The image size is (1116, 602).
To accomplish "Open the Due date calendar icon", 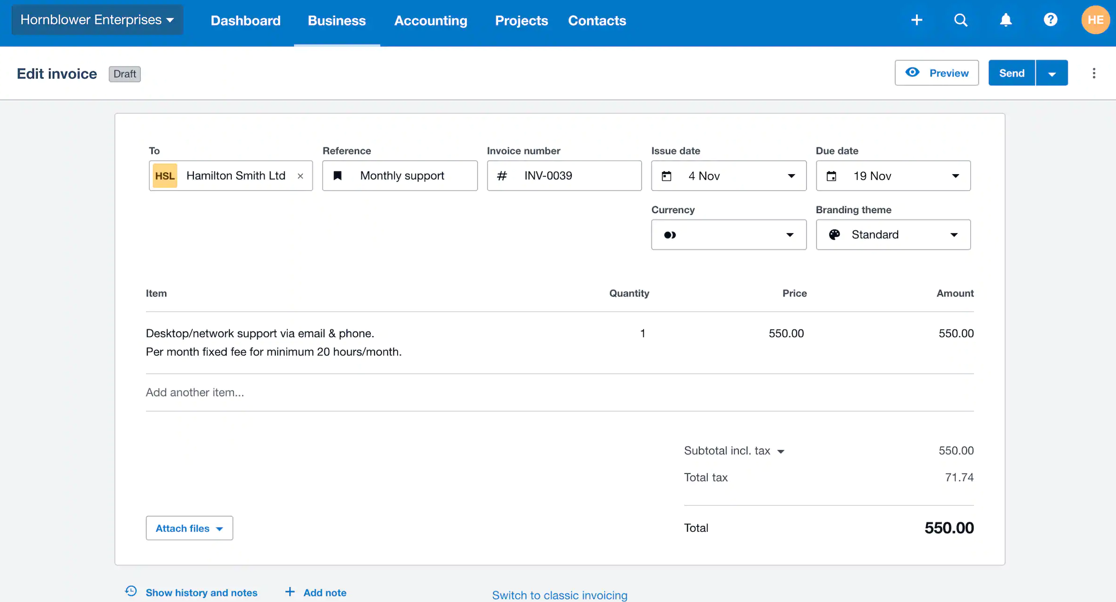I will (x=832, y=175).
